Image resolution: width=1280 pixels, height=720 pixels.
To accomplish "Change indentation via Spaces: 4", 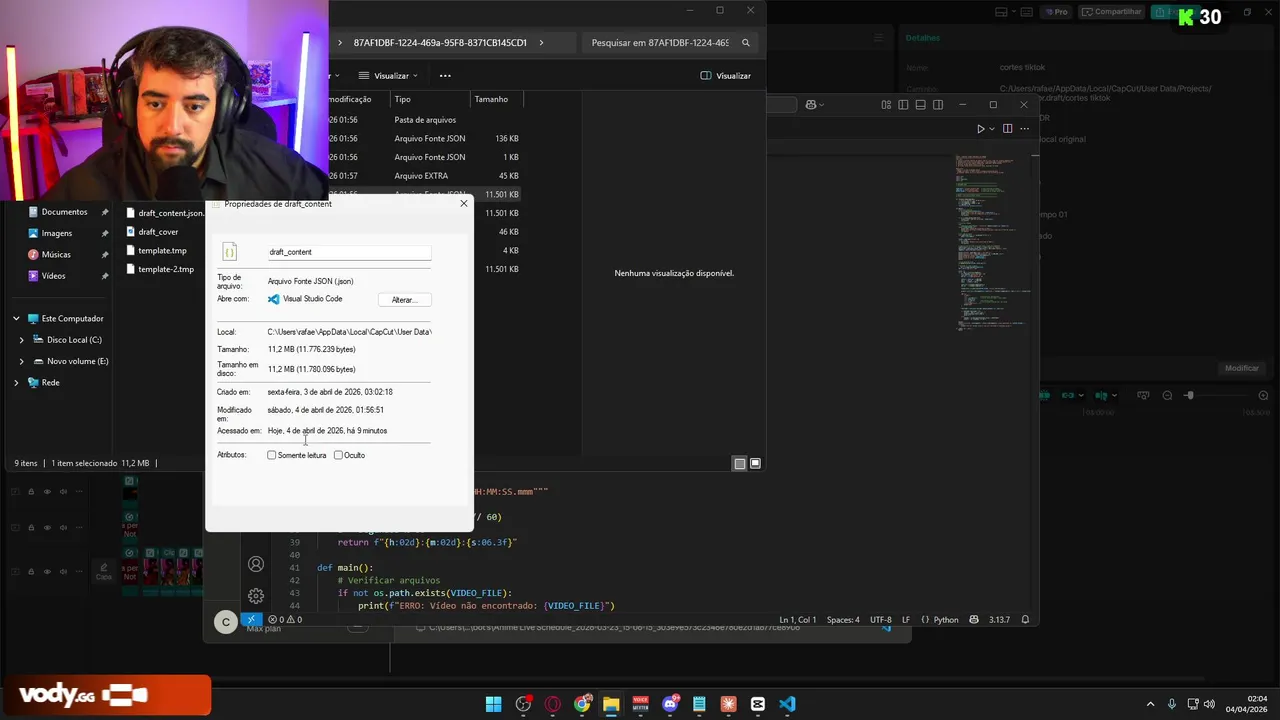I will 843,620.
